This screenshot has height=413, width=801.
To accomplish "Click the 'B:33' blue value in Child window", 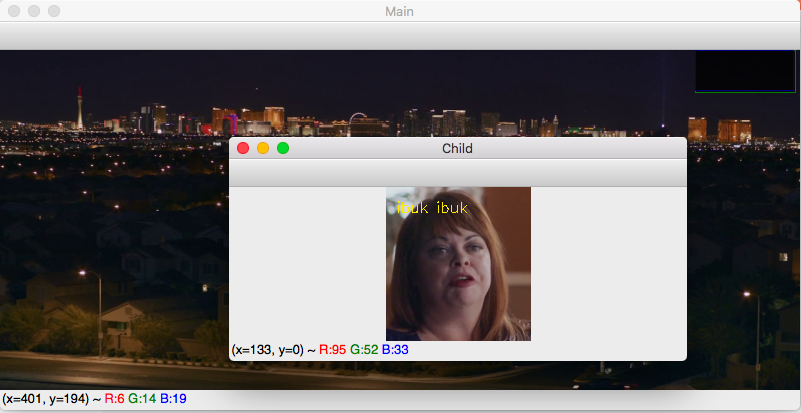I will tap(395, 350).
